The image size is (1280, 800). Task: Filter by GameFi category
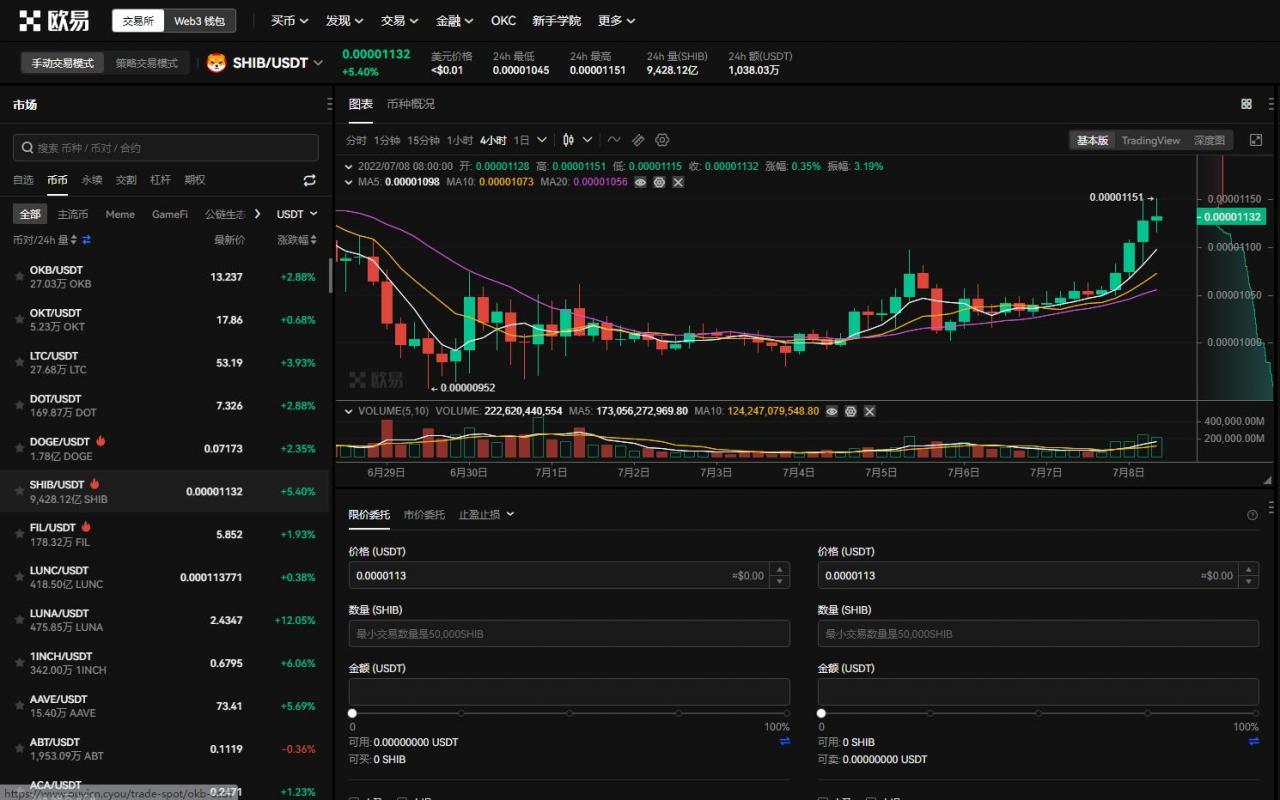[x=170, y=214]
